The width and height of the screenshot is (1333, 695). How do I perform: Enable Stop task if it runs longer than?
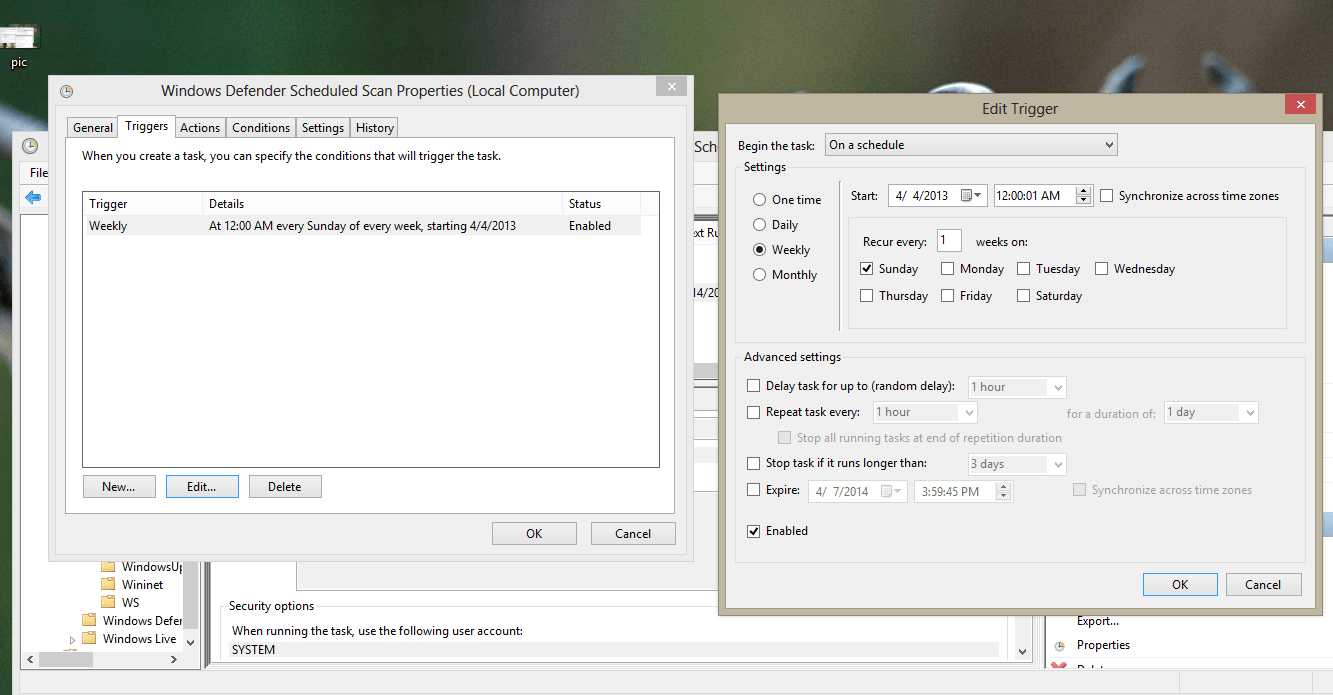(754, 464)
